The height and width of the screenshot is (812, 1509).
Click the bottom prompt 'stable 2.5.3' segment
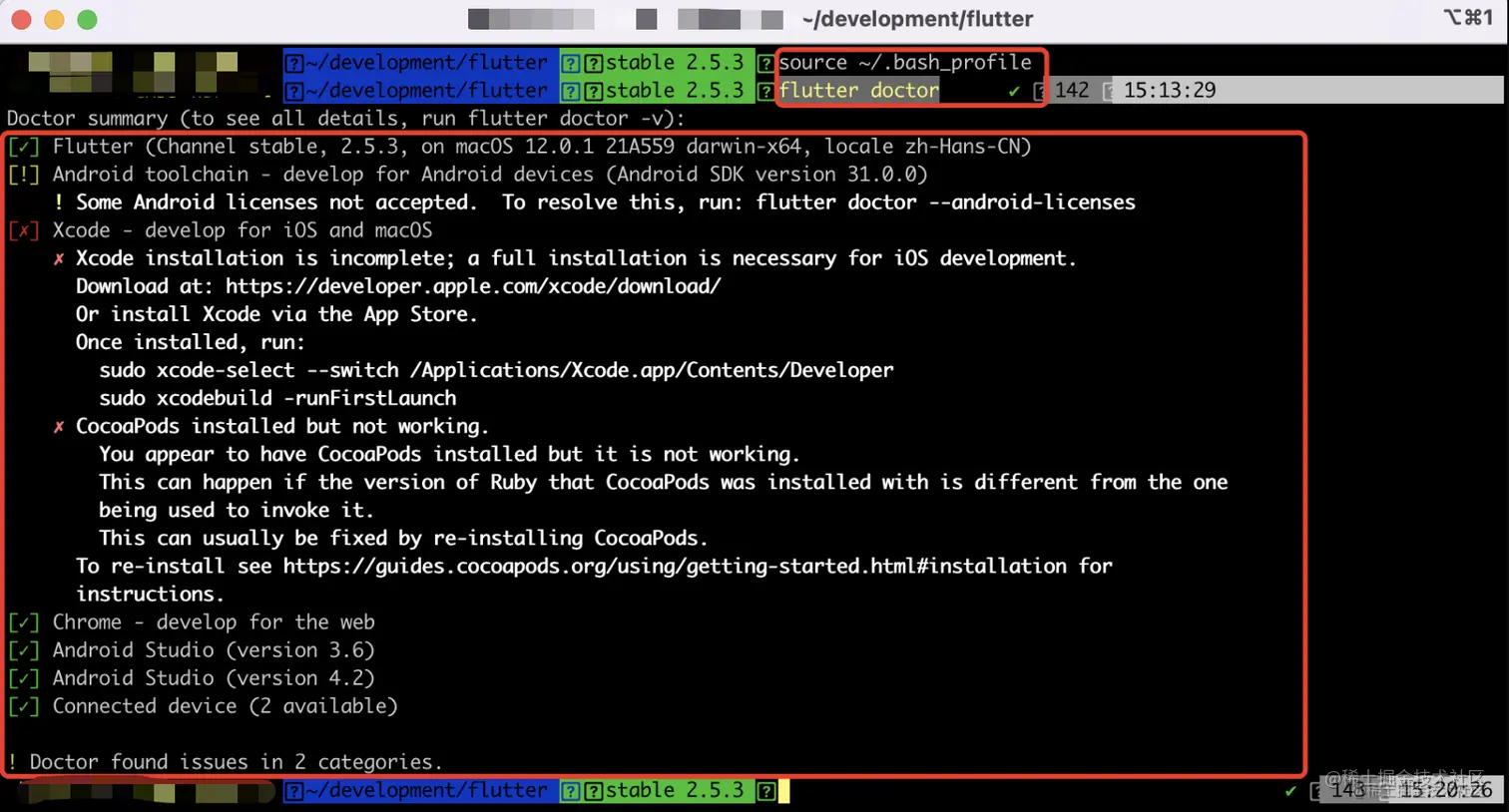tap(675, 790)
